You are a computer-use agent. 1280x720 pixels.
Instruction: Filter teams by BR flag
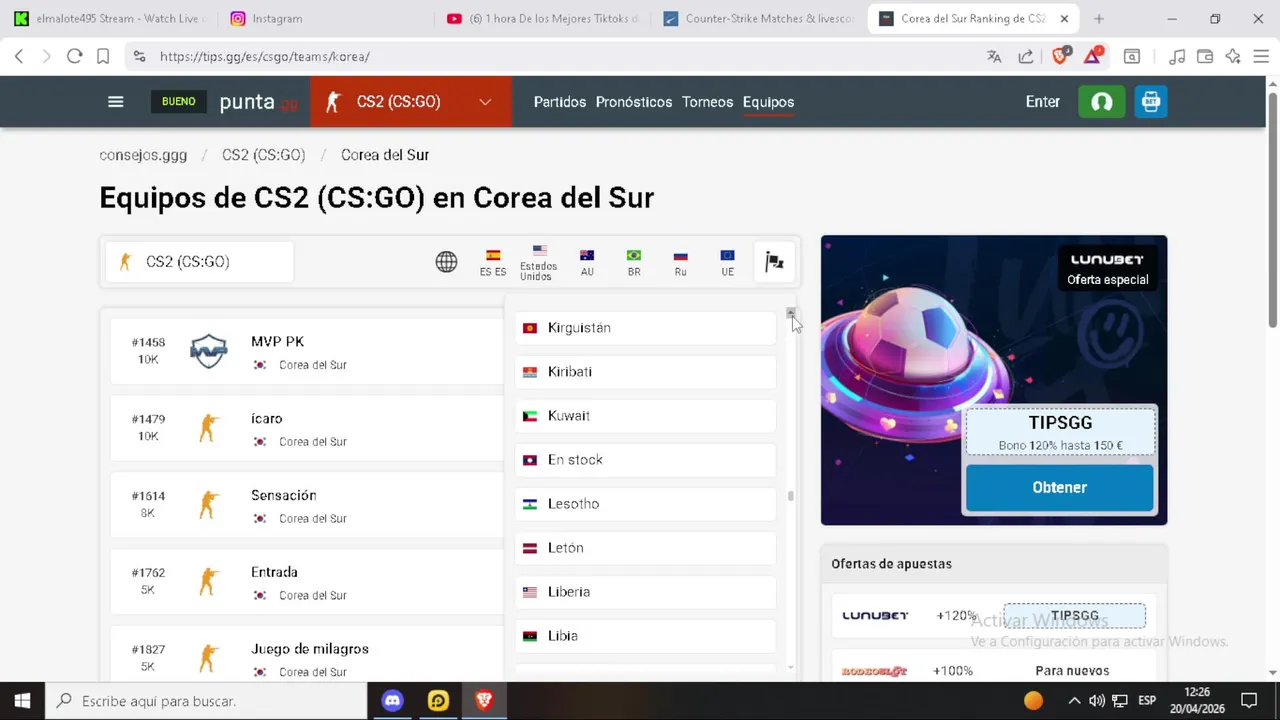click(633, 262)
